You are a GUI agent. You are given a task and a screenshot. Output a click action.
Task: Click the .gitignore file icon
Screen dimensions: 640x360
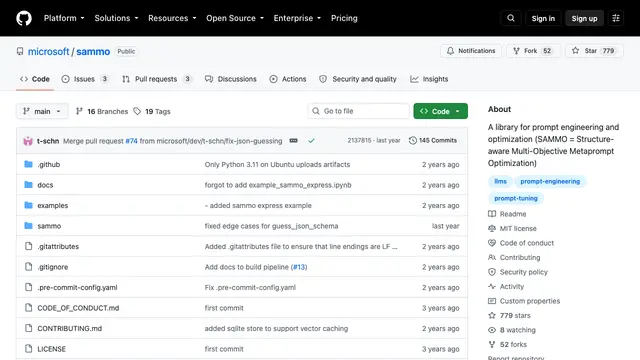(28, 267)
